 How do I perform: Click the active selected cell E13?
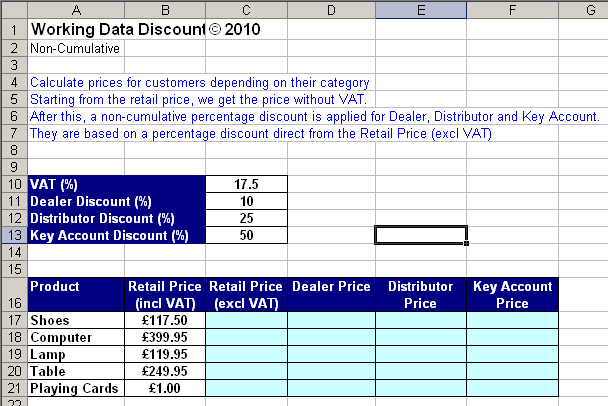click(x=421, y=235)
